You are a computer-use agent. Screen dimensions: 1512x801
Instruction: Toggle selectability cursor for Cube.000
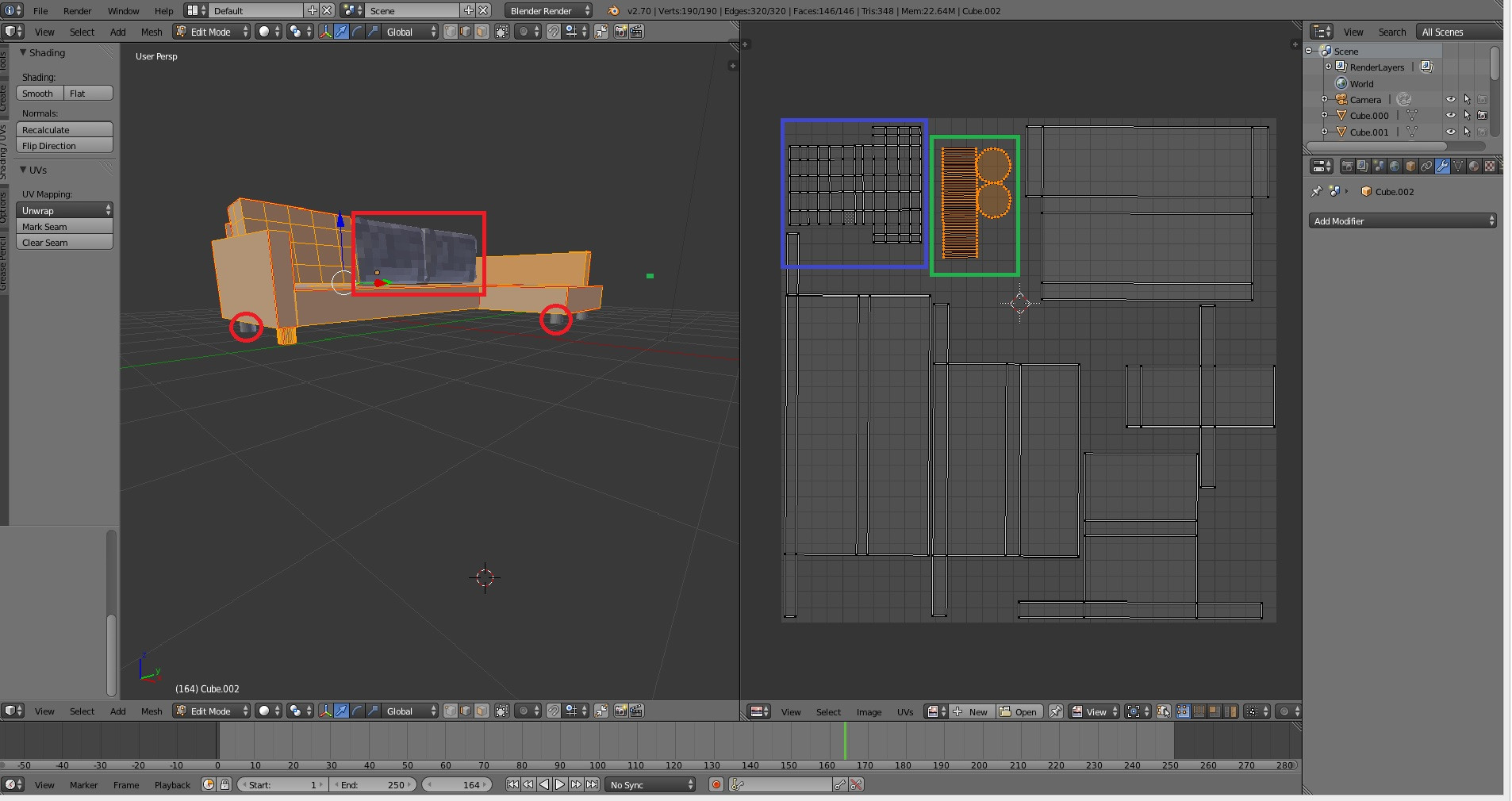[1467, 116]
